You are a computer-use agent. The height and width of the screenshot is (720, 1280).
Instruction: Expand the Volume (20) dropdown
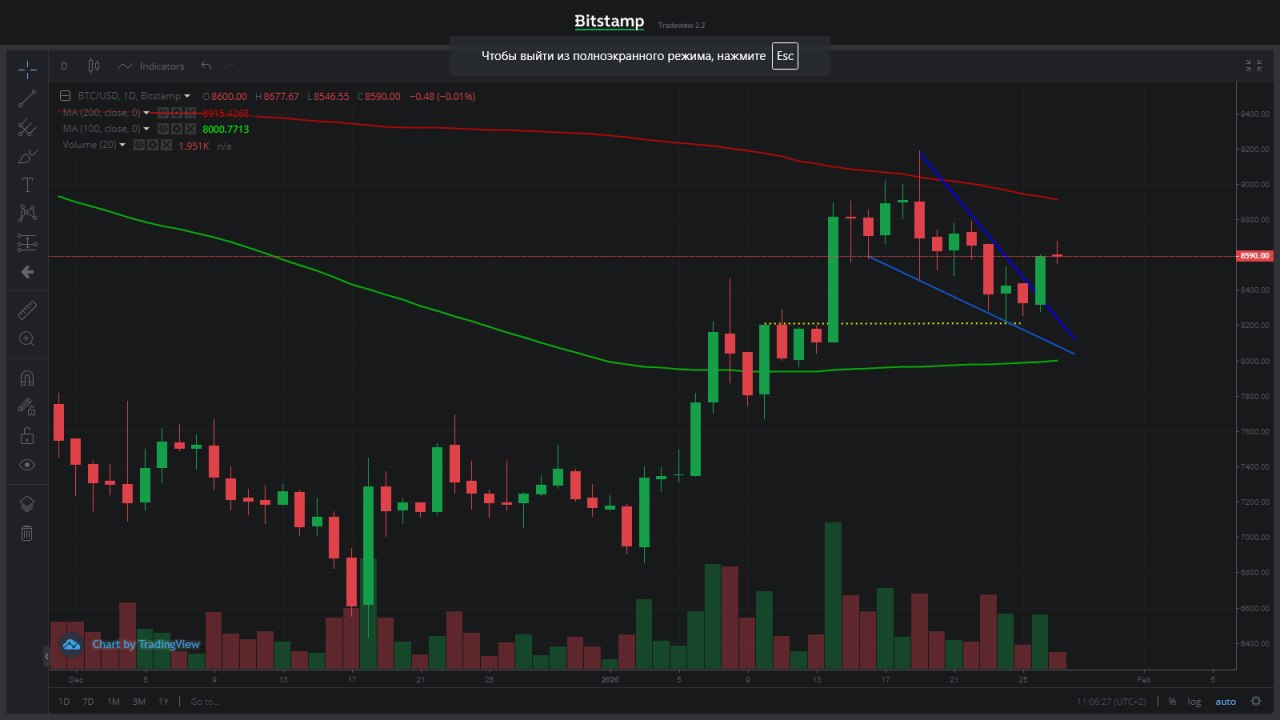(123, 145)
